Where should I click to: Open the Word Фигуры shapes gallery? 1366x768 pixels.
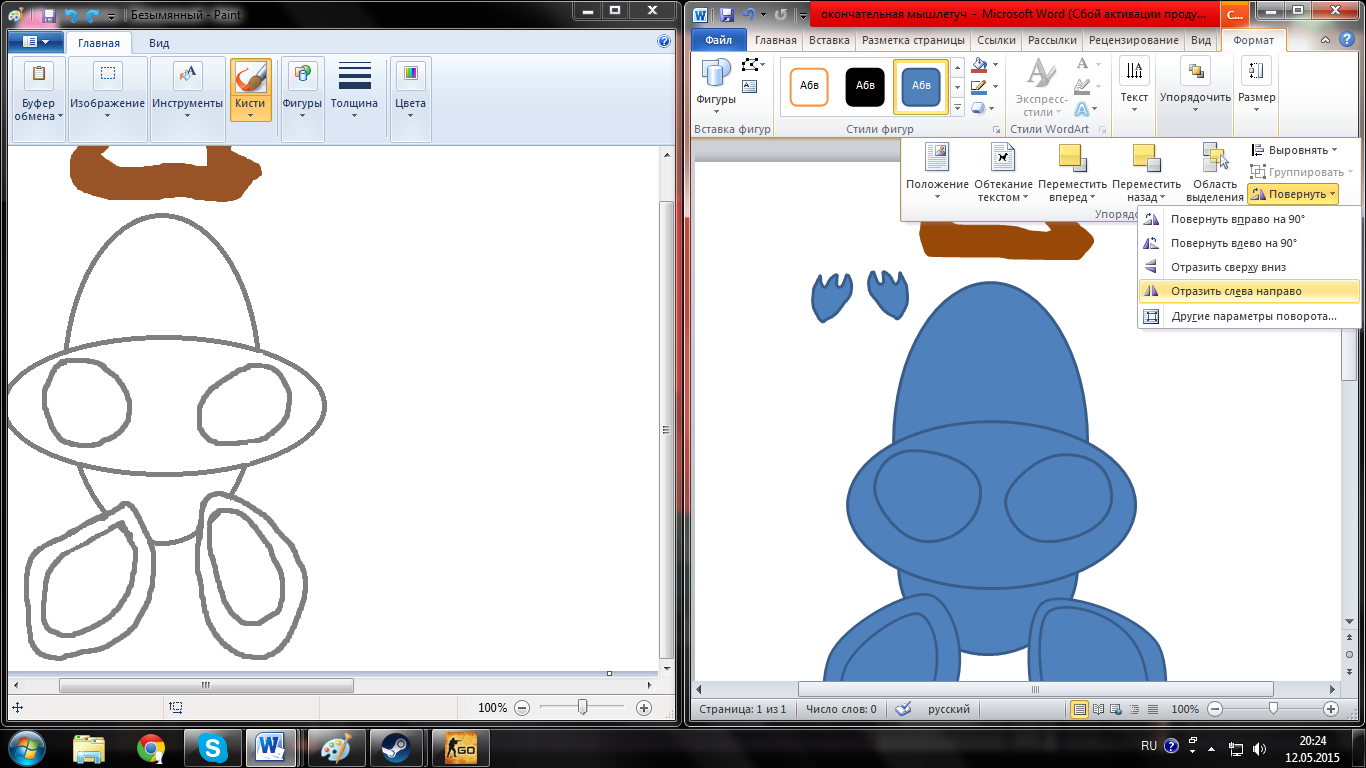pos(716,82)
